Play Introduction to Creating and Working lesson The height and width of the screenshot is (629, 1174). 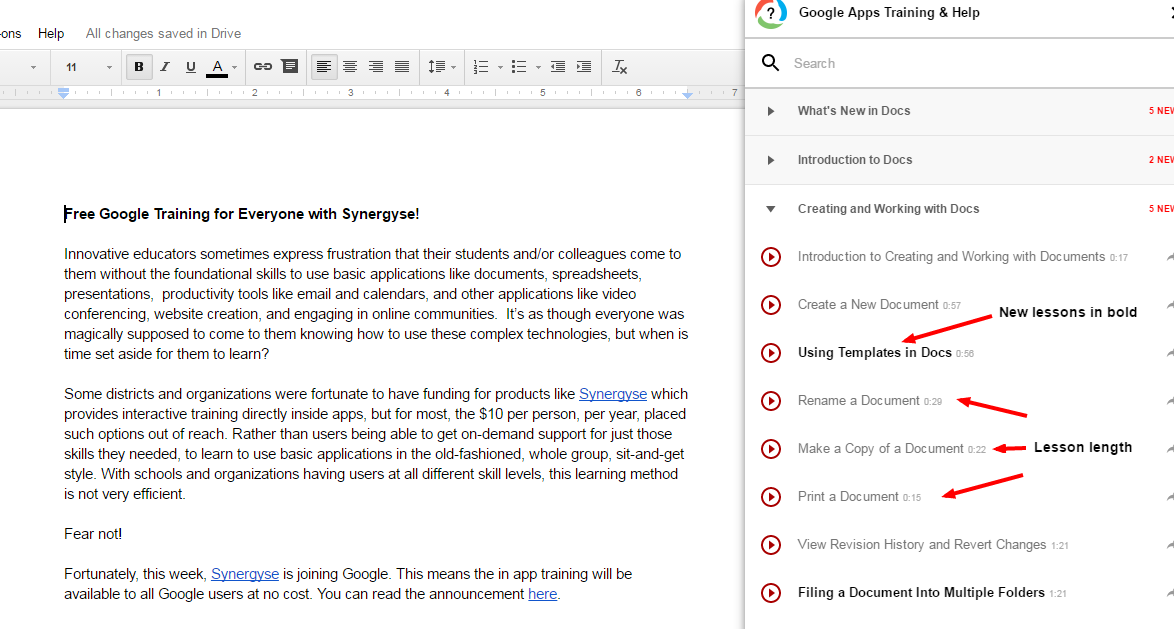pyautogui.click(x=770, y=257)
